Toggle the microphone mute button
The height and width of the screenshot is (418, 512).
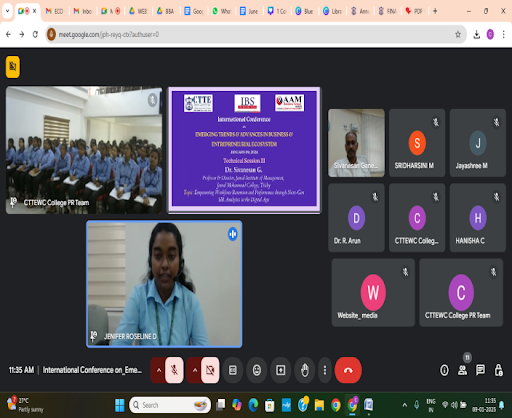tap(174, 370)
